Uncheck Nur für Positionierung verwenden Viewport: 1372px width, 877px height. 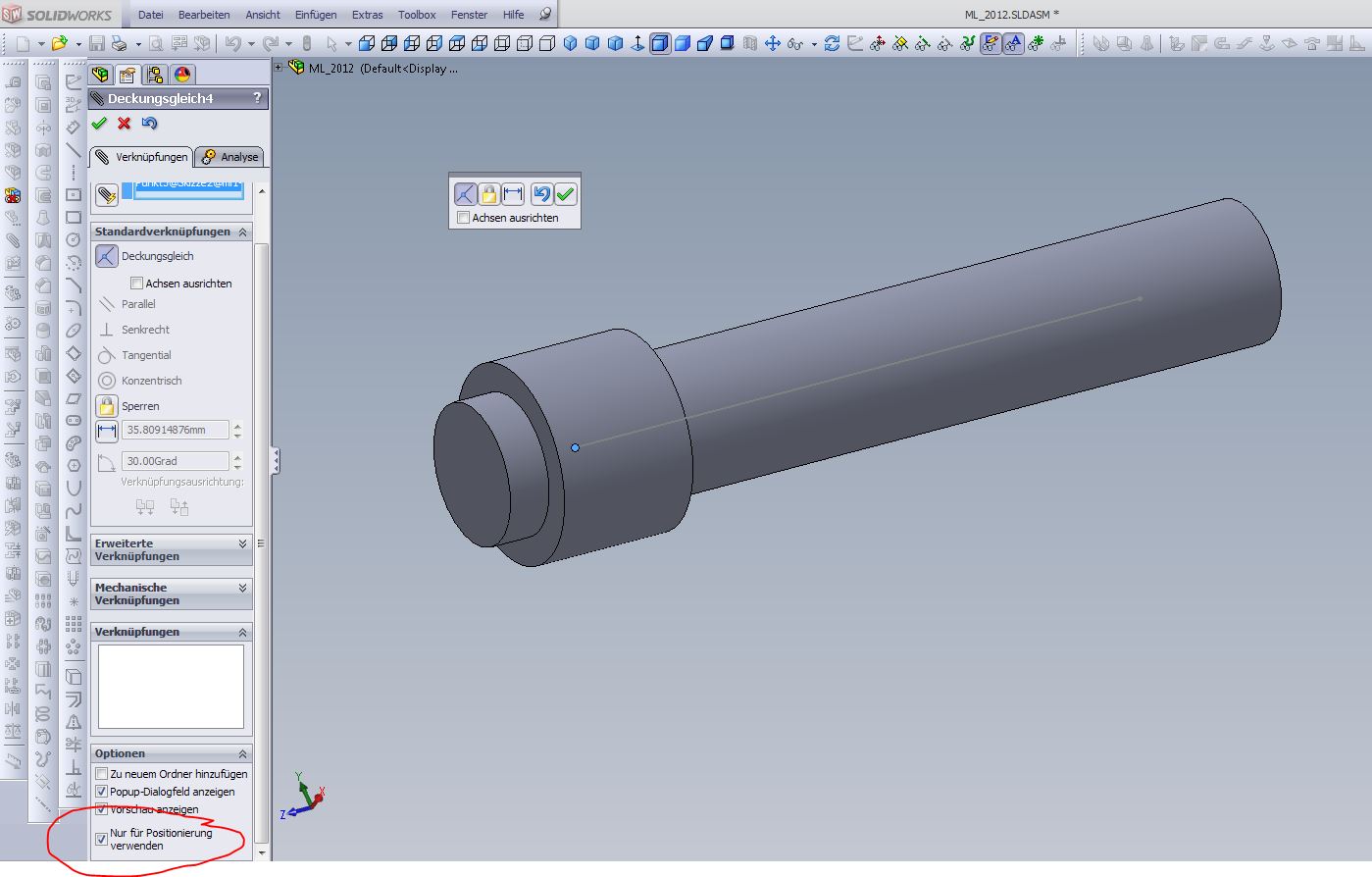[101, 840]
